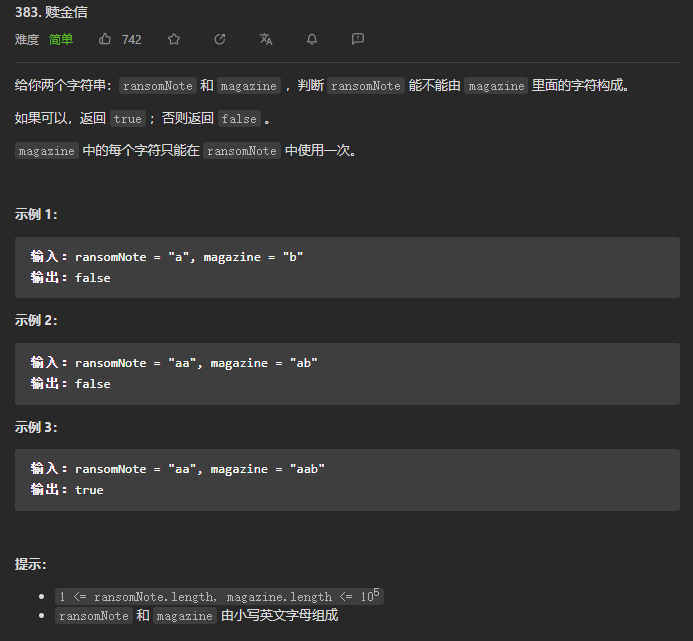
Task: Click example 2 output line 'false'
Action: [71, 384]
